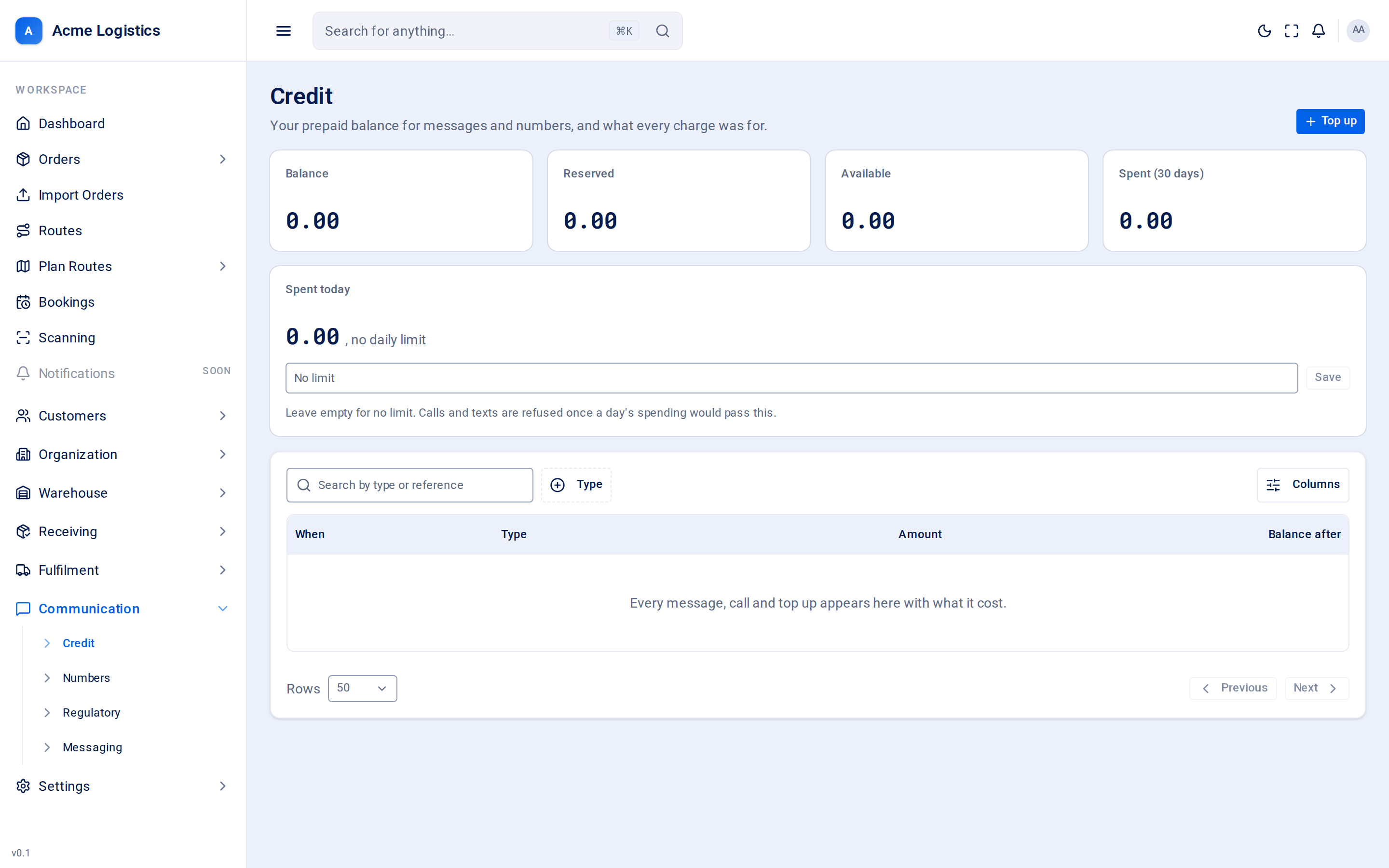This screenshot has width=1389, height=868.
Task: Open the Messaging submenu item
Action: (x=93, y=747)
